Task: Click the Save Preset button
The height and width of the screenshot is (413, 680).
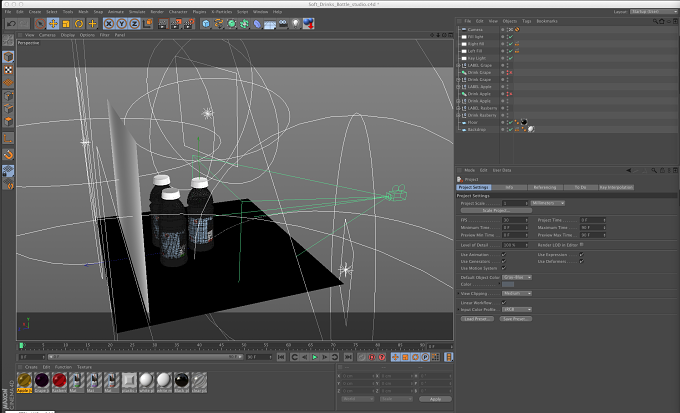Action: pyautogui.click(x=516, y=319)
